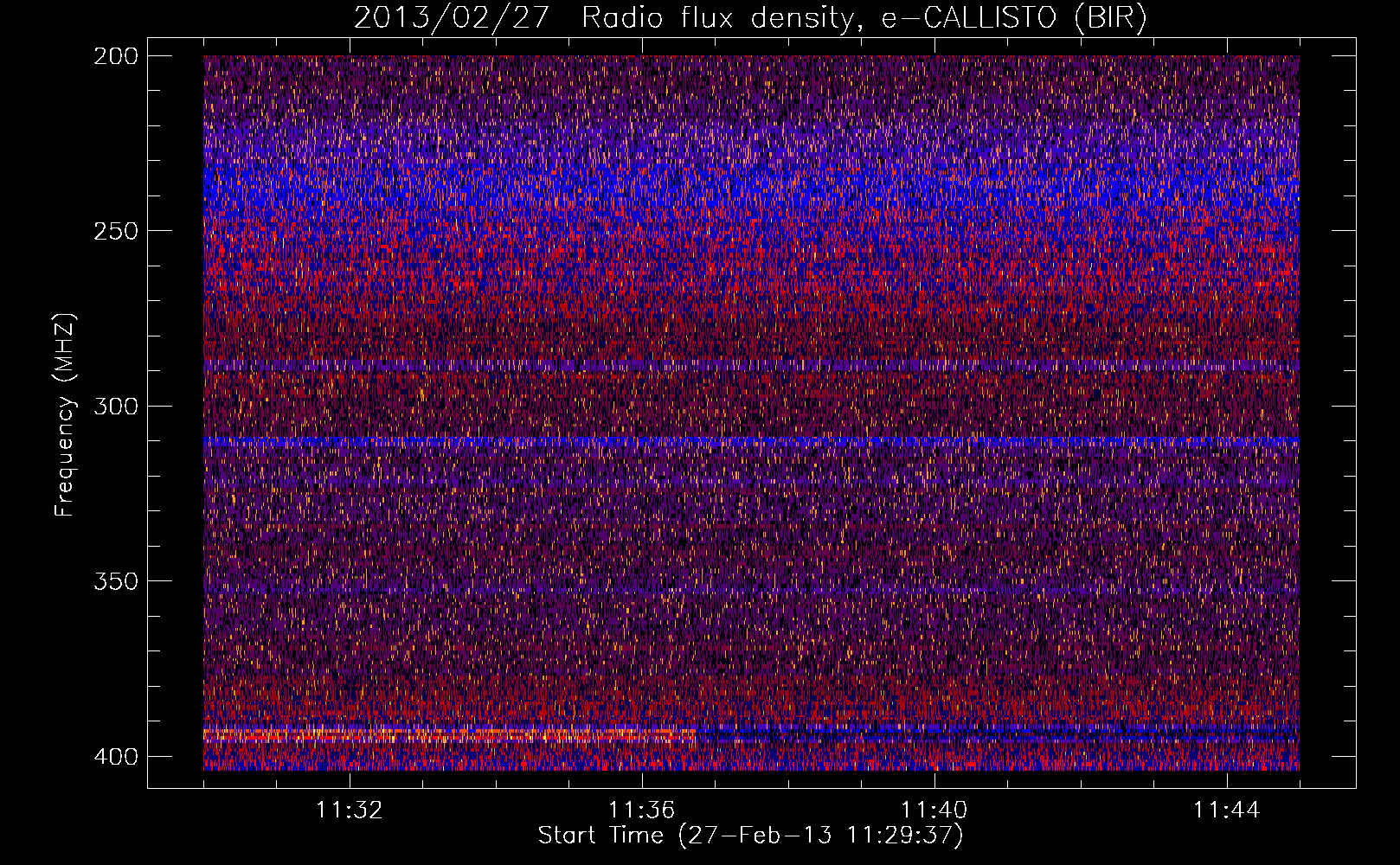Click the 11:44 time tick label

pyautogui.click(x=1227, y=811)
